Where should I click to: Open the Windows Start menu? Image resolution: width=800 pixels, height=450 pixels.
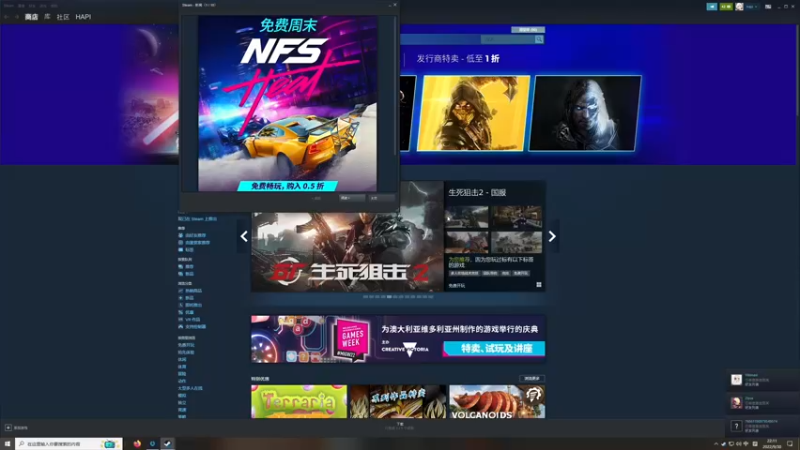[x=7, y=444]
